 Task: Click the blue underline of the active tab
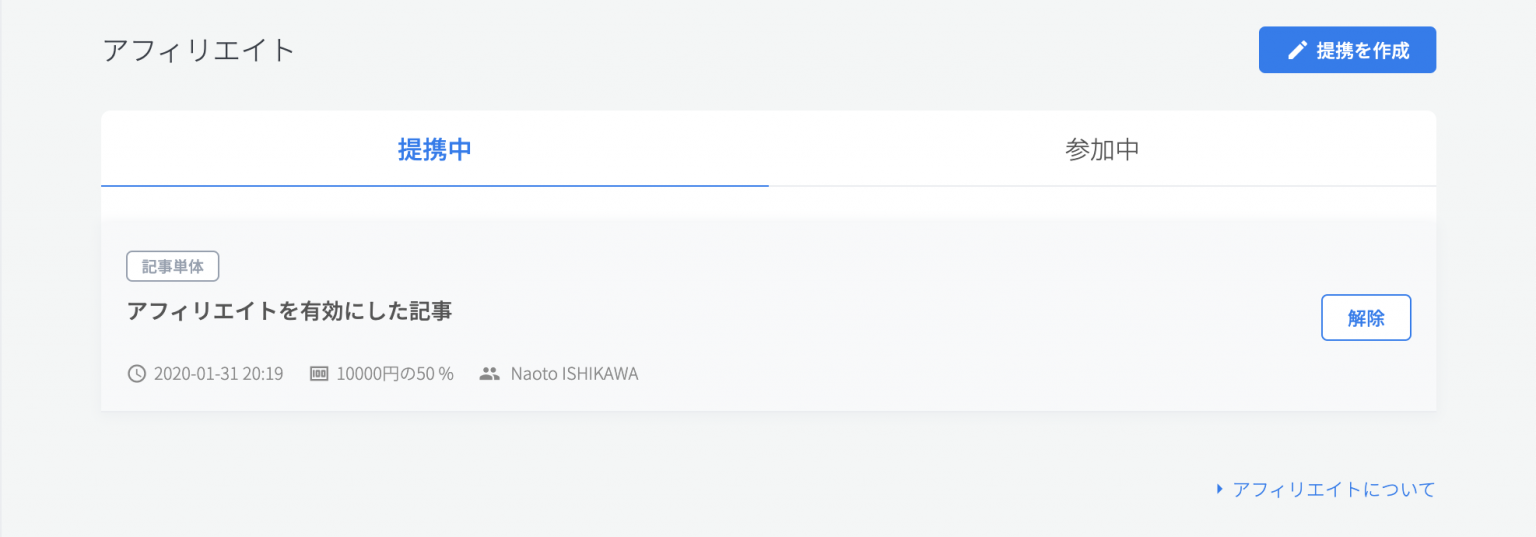[x=434, y=185]
